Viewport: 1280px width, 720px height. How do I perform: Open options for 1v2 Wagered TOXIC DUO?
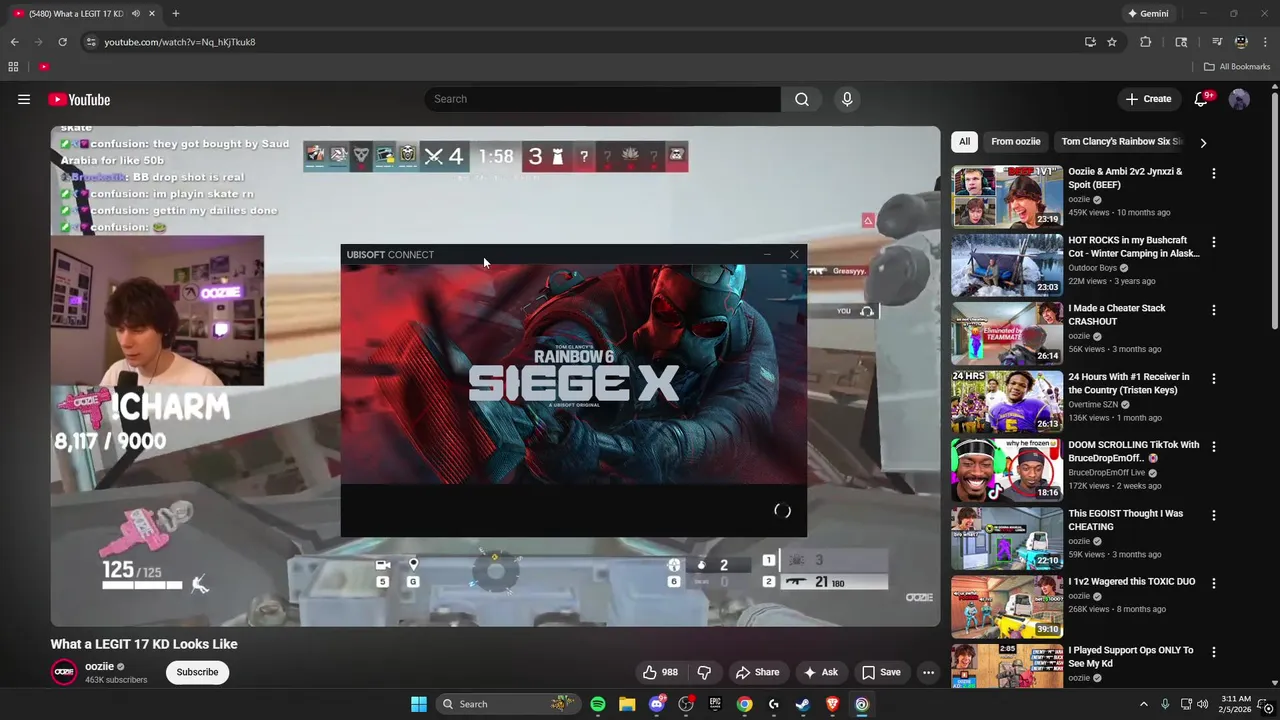click(1213, 583)
